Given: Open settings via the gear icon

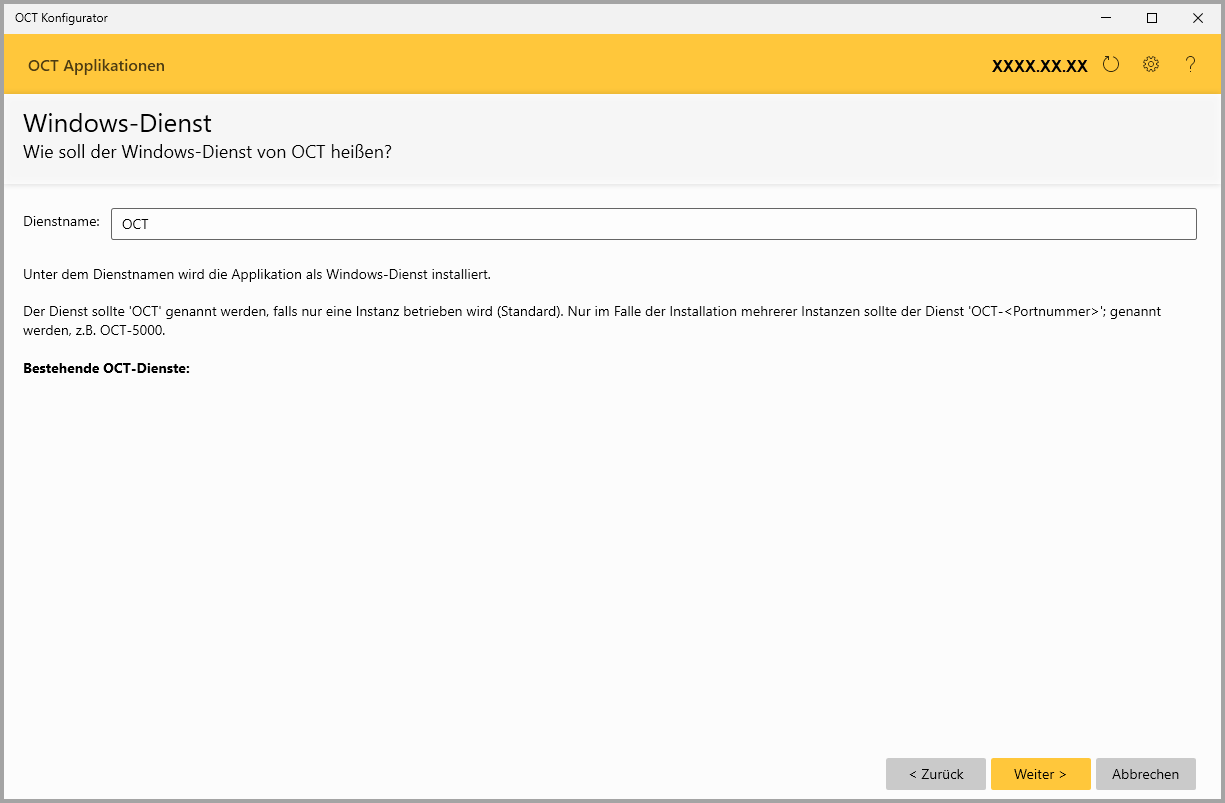Looking at the screenshot, I should point(1151,65).
